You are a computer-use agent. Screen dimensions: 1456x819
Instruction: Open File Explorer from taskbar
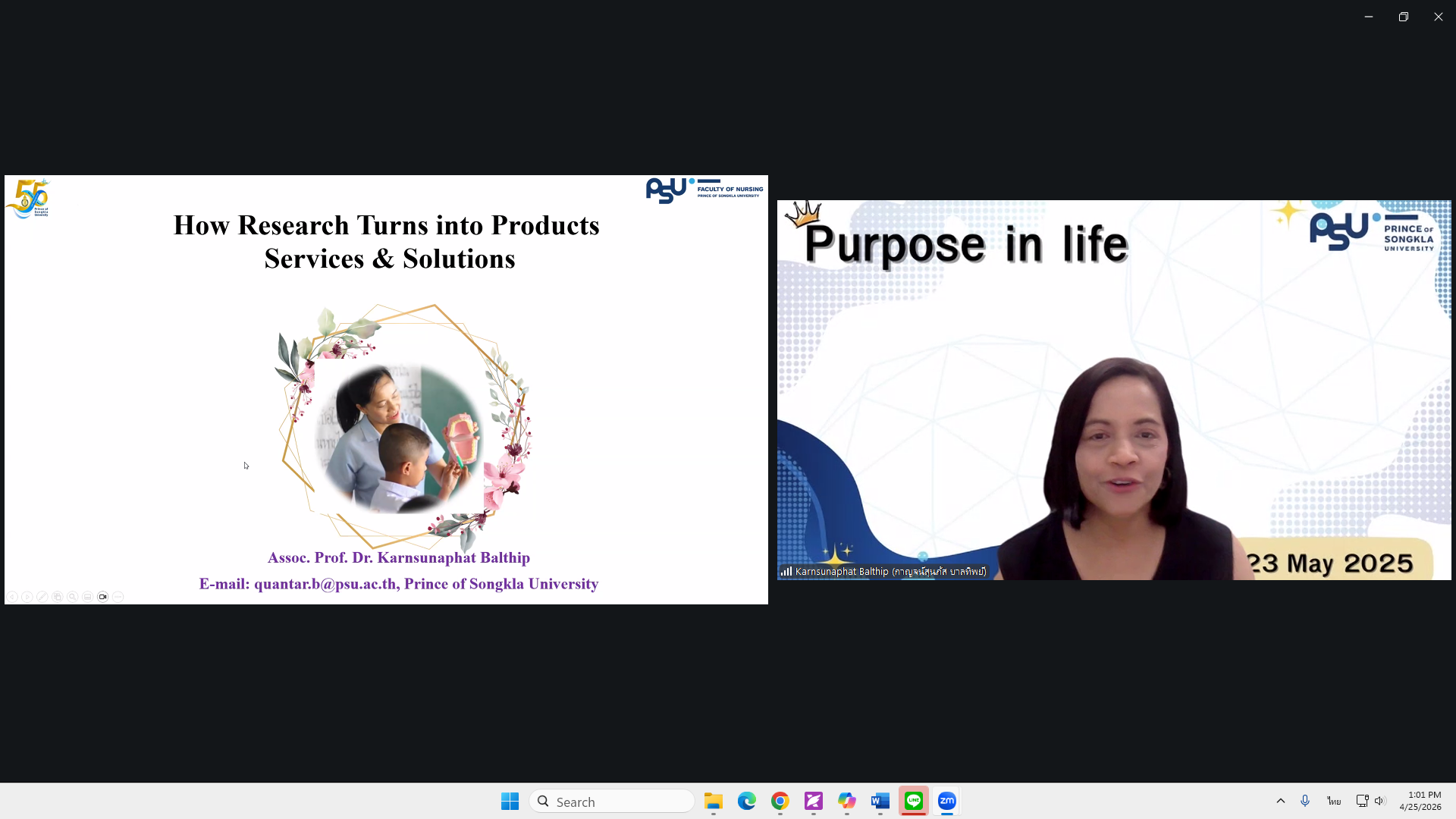click(714, 801)
